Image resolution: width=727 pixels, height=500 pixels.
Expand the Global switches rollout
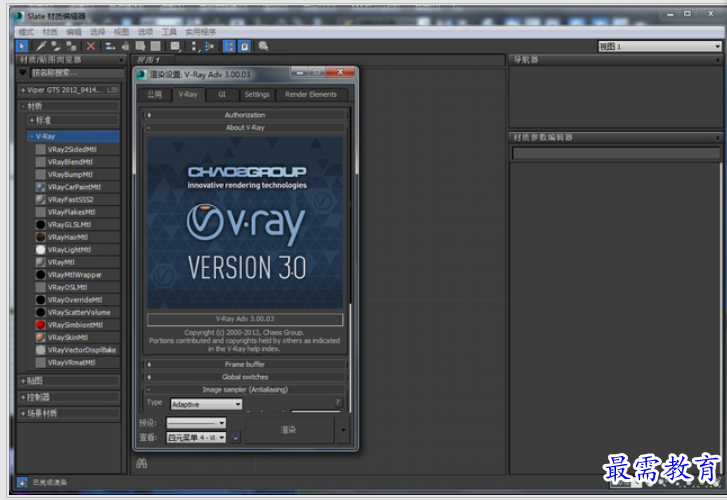(x=245, y=377)
